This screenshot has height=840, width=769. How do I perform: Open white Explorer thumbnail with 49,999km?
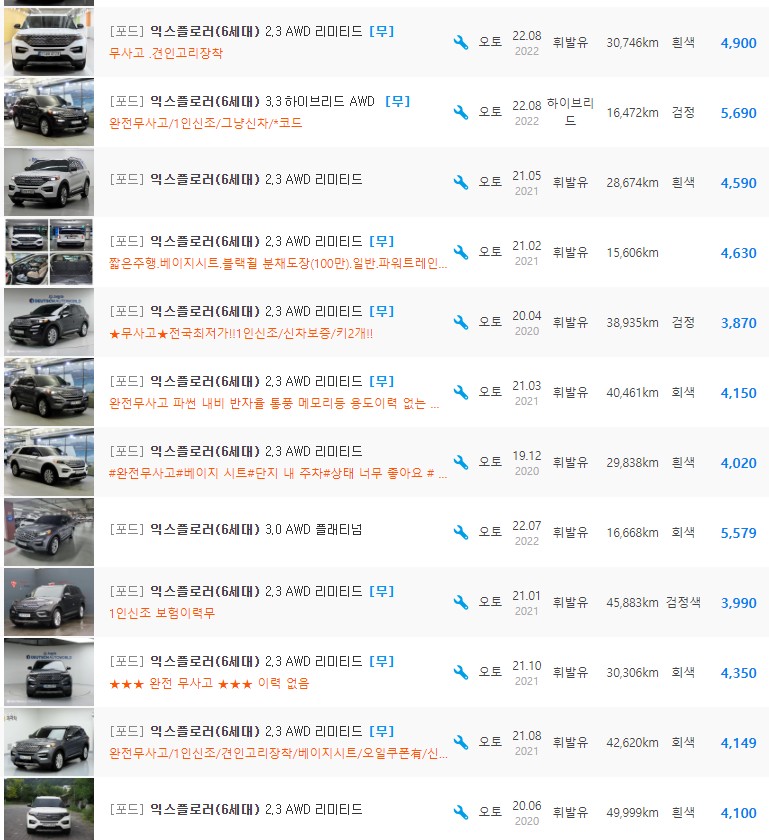pos(49,809)
